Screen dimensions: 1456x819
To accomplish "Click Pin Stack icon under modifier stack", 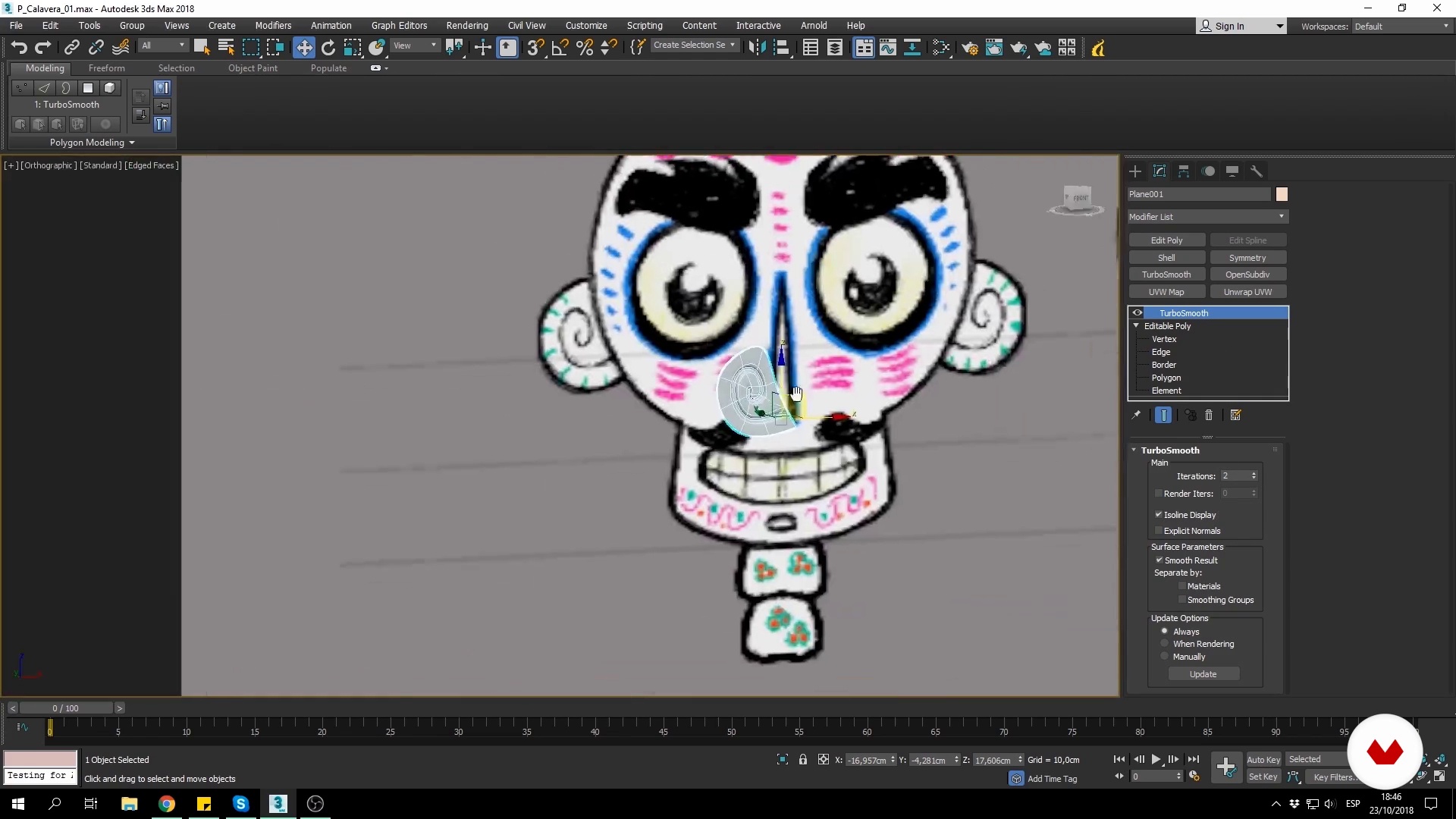I will point(1136,415).
